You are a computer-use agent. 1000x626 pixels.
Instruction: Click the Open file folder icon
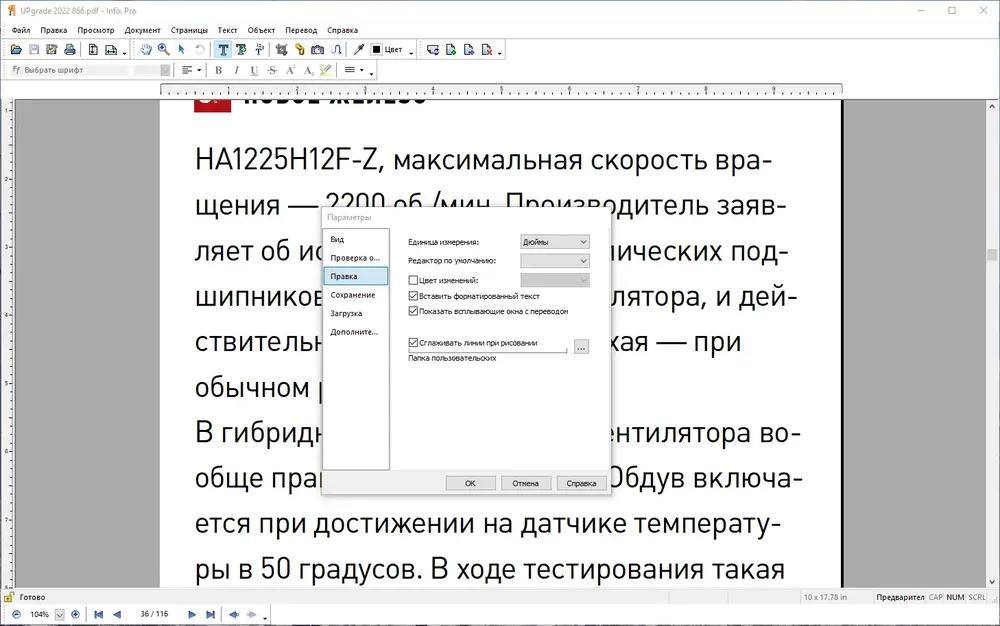coord(17,50)
